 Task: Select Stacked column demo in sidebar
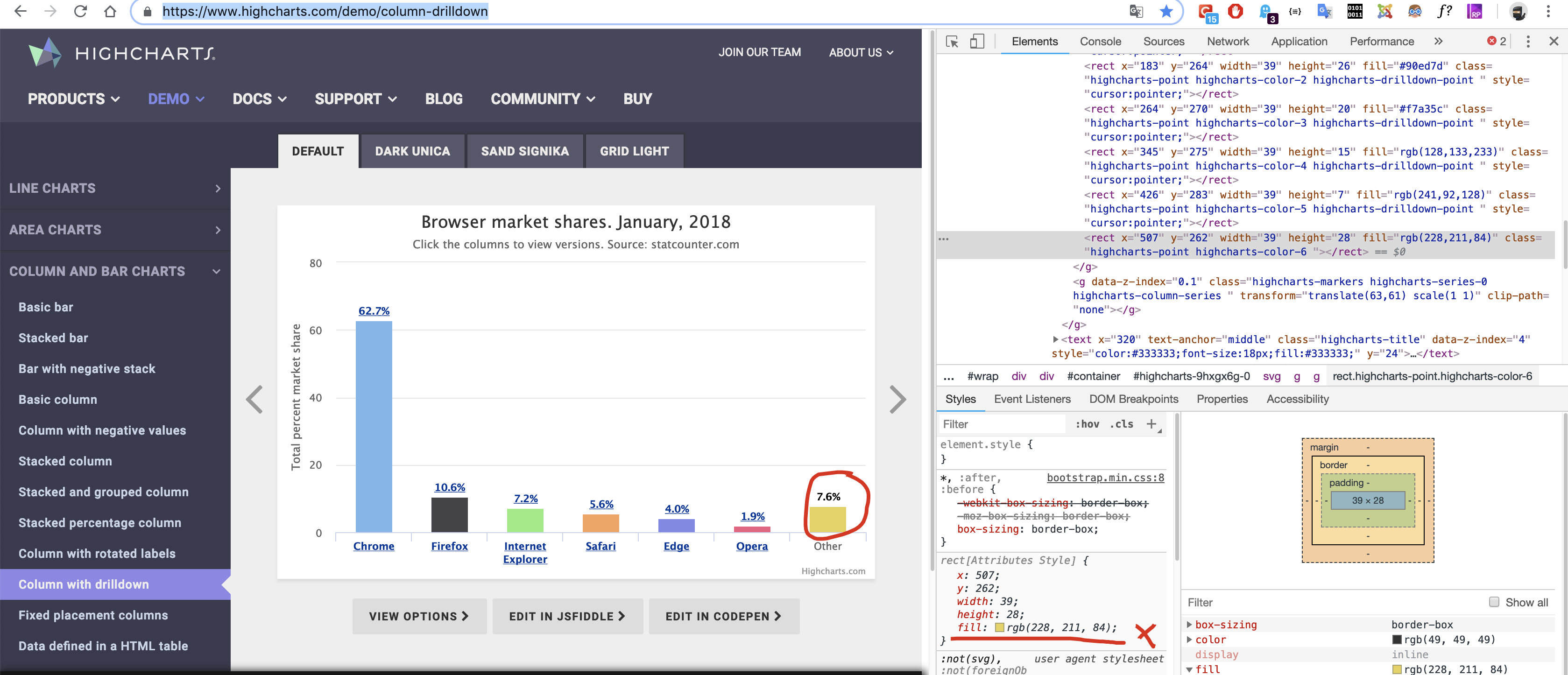pyautogui.click(x=65, y=461)
